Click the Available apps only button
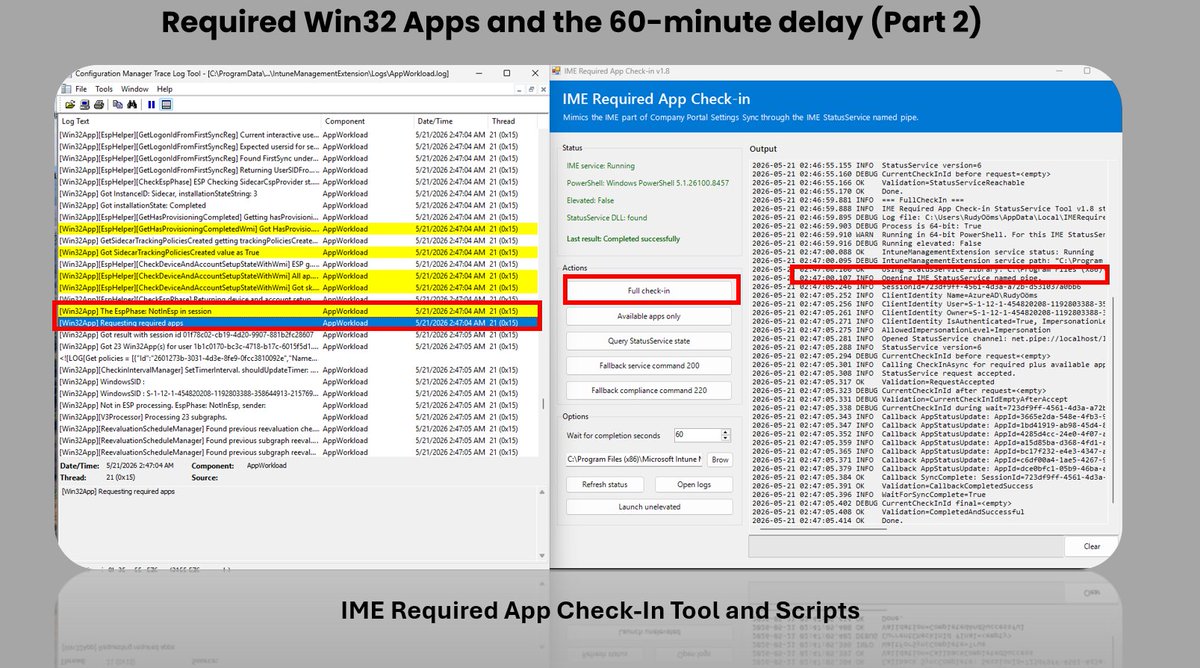The height and width of the screenshot is (668, 1200). coord(649,316)
